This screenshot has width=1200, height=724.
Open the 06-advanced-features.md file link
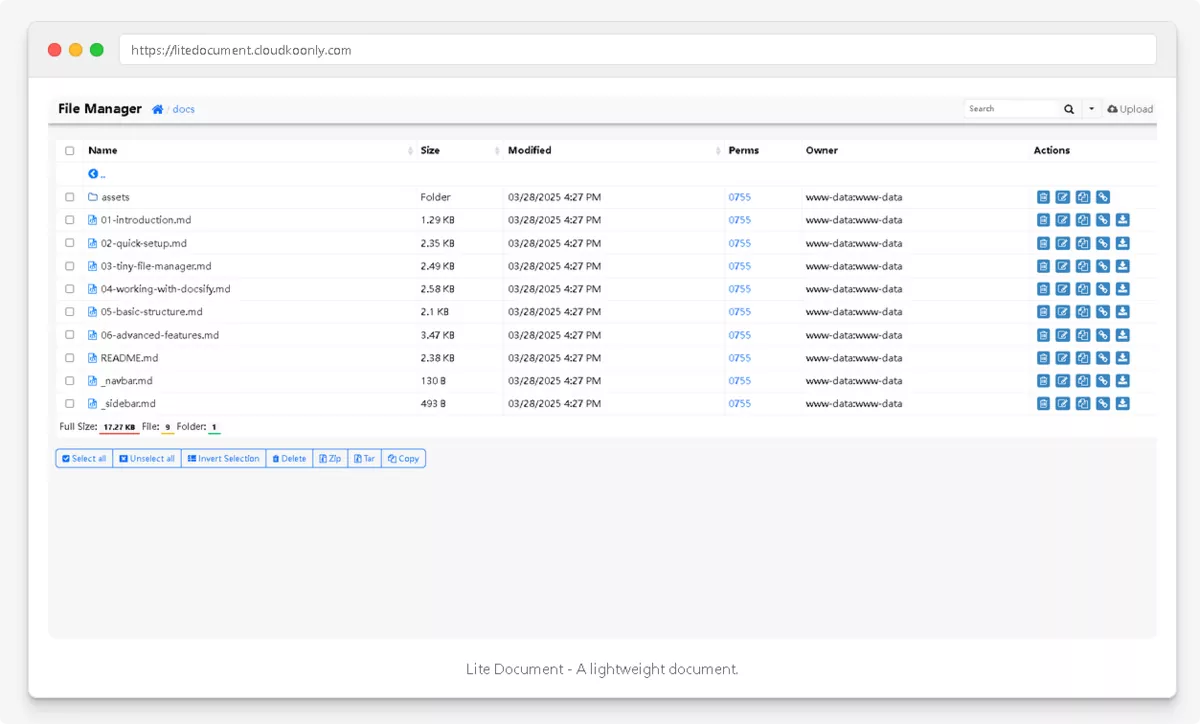(x=159, y=335)
